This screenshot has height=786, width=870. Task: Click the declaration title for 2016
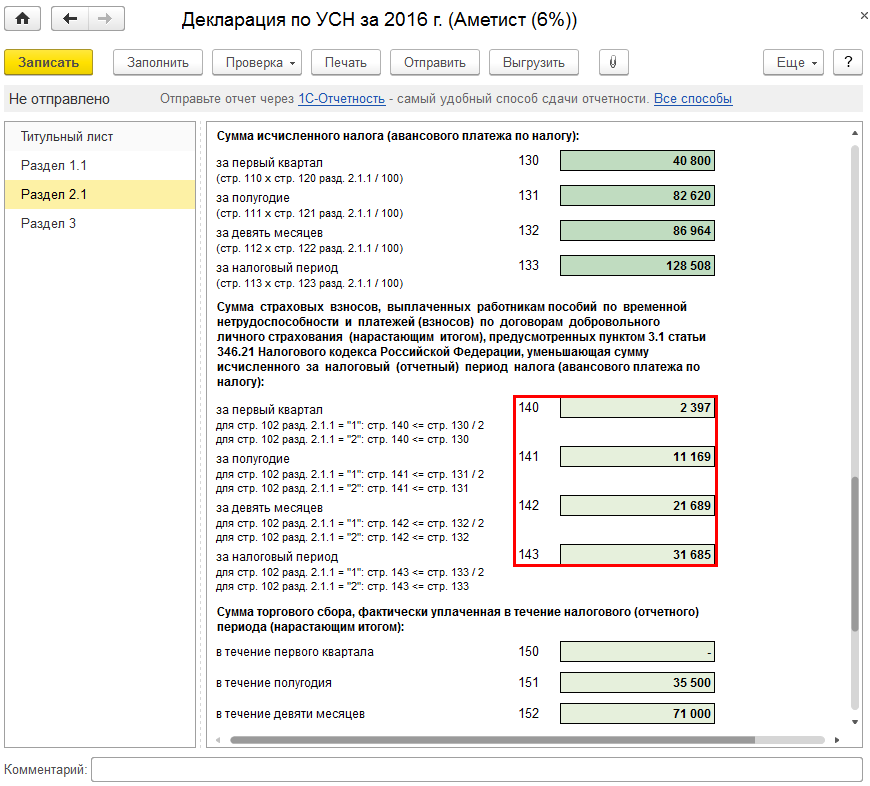coord(380,20)
